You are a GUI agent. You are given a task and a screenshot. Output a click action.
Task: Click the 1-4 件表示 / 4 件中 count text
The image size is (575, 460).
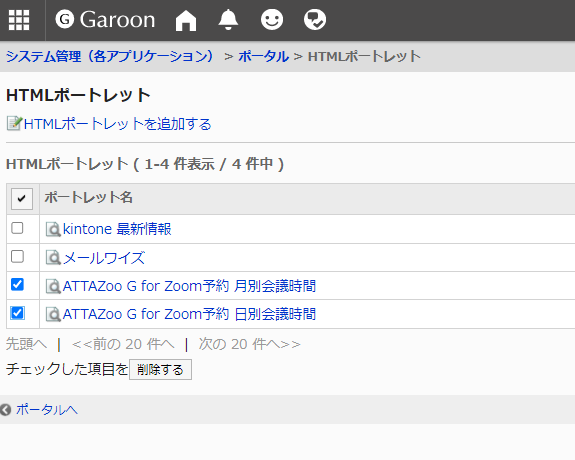coord(209,164)
